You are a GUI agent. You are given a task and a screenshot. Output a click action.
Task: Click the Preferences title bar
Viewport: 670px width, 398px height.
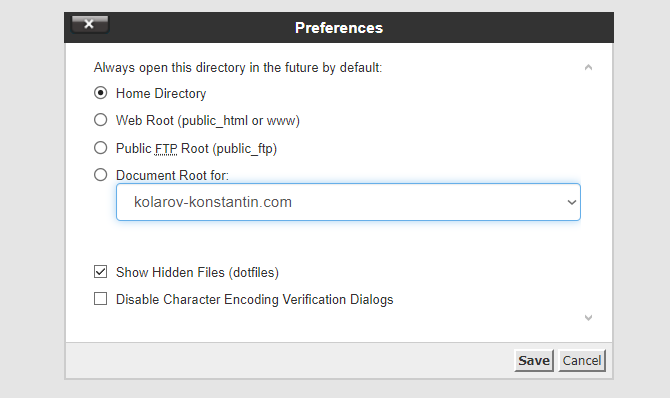pyautogui.click(x=339, y=28)
